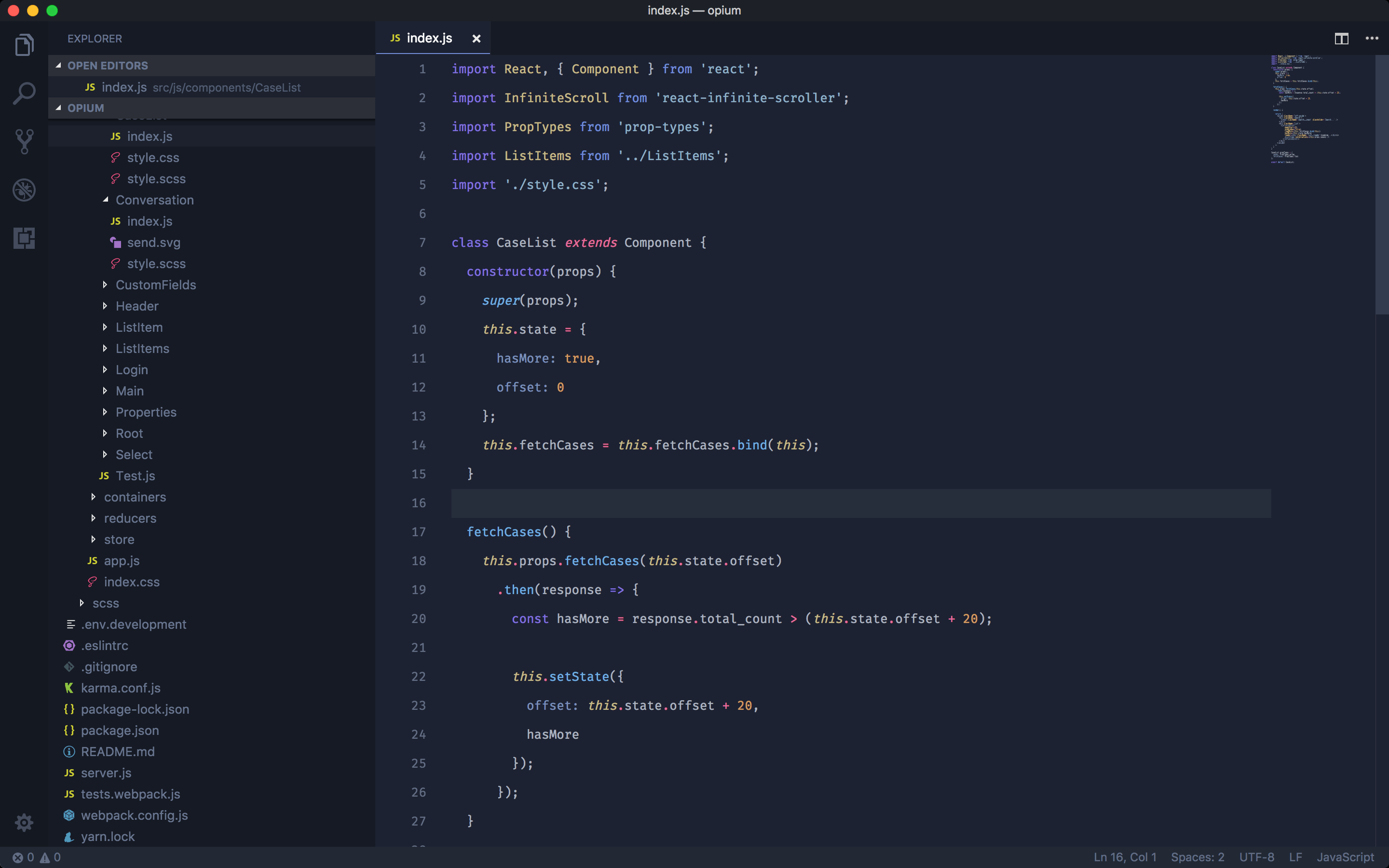Change indentation via Spaces: 2
This screenshot has width=1389, height=868.
[x=1198, y=857]
